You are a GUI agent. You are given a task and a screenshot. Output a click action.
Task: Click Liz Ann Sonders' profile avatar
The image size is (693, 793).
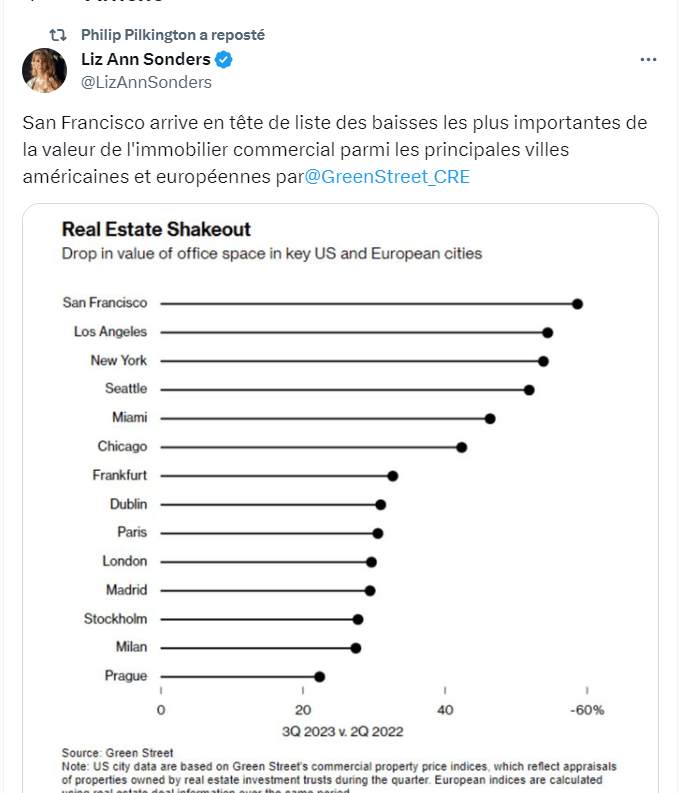click(x=44, y=70)
